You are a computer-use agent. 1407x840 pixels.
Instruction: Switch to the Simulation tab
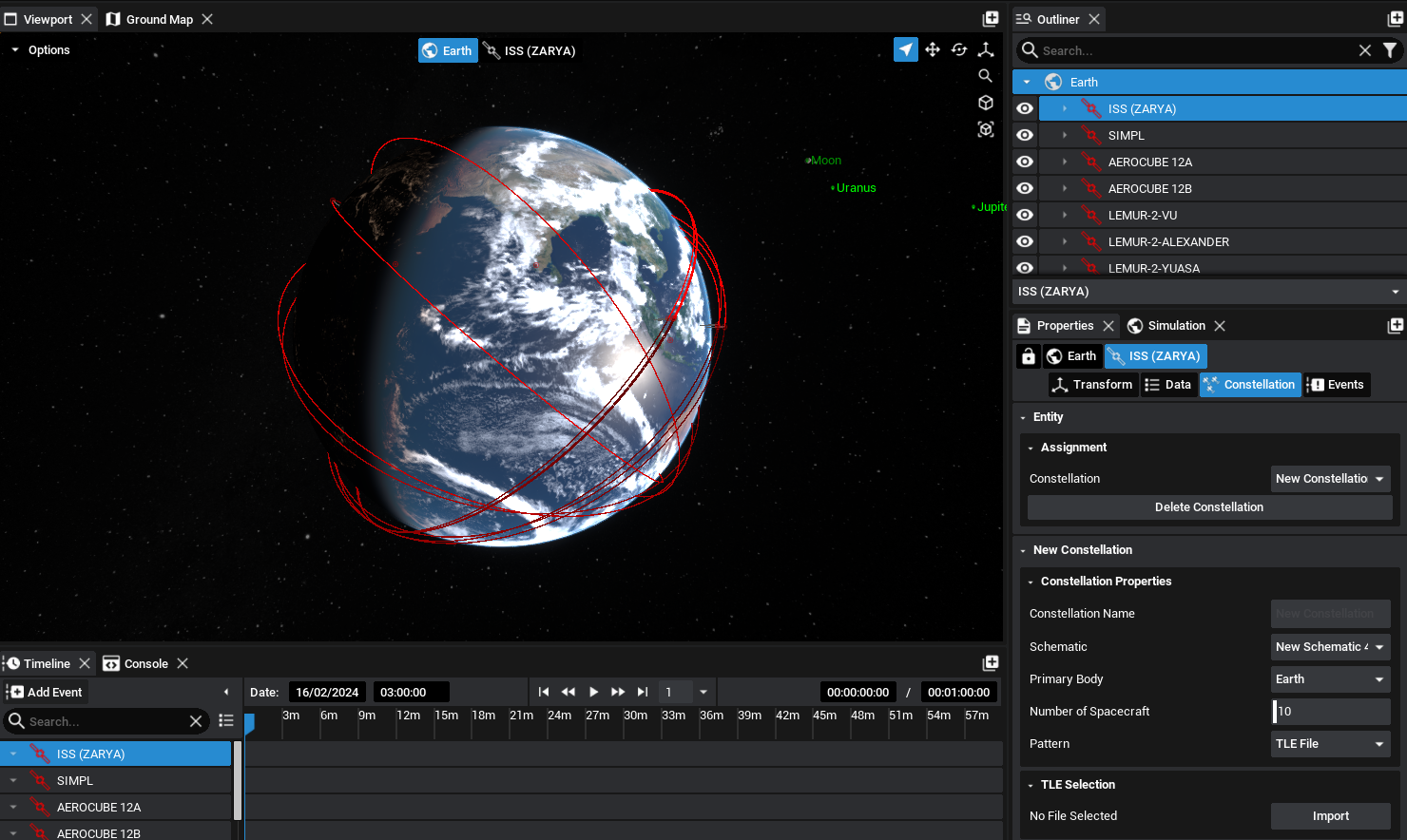(1166, 326)
